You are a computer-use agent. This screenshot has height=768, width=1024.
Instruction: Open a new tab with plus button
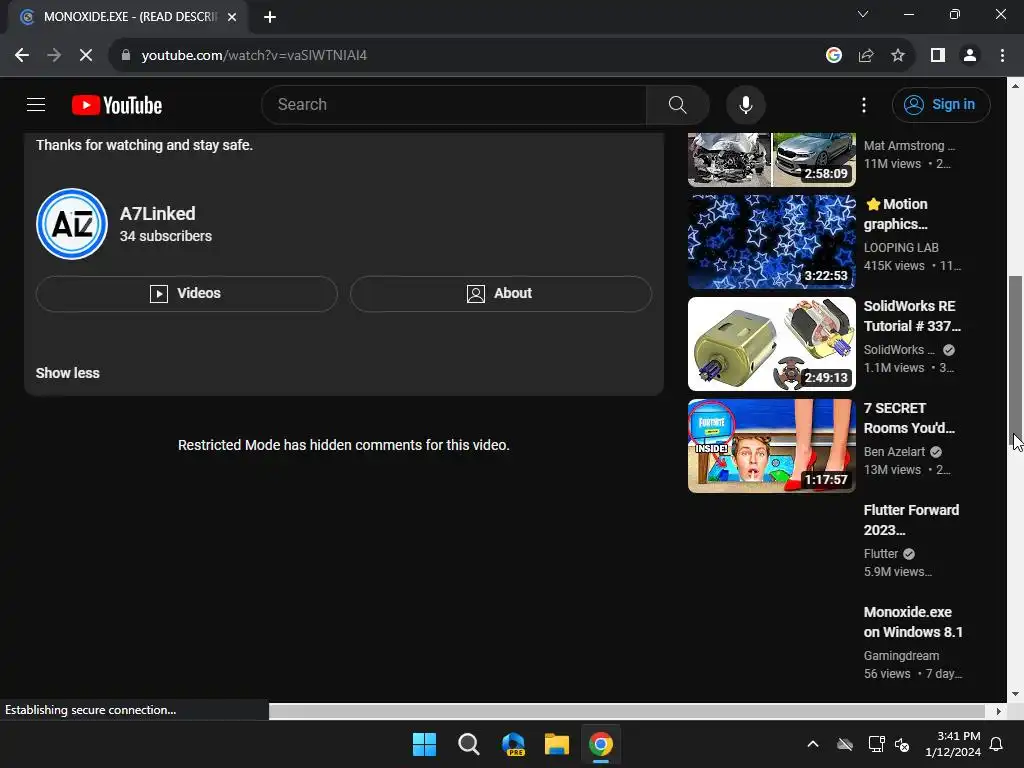(x=270, y=17)
